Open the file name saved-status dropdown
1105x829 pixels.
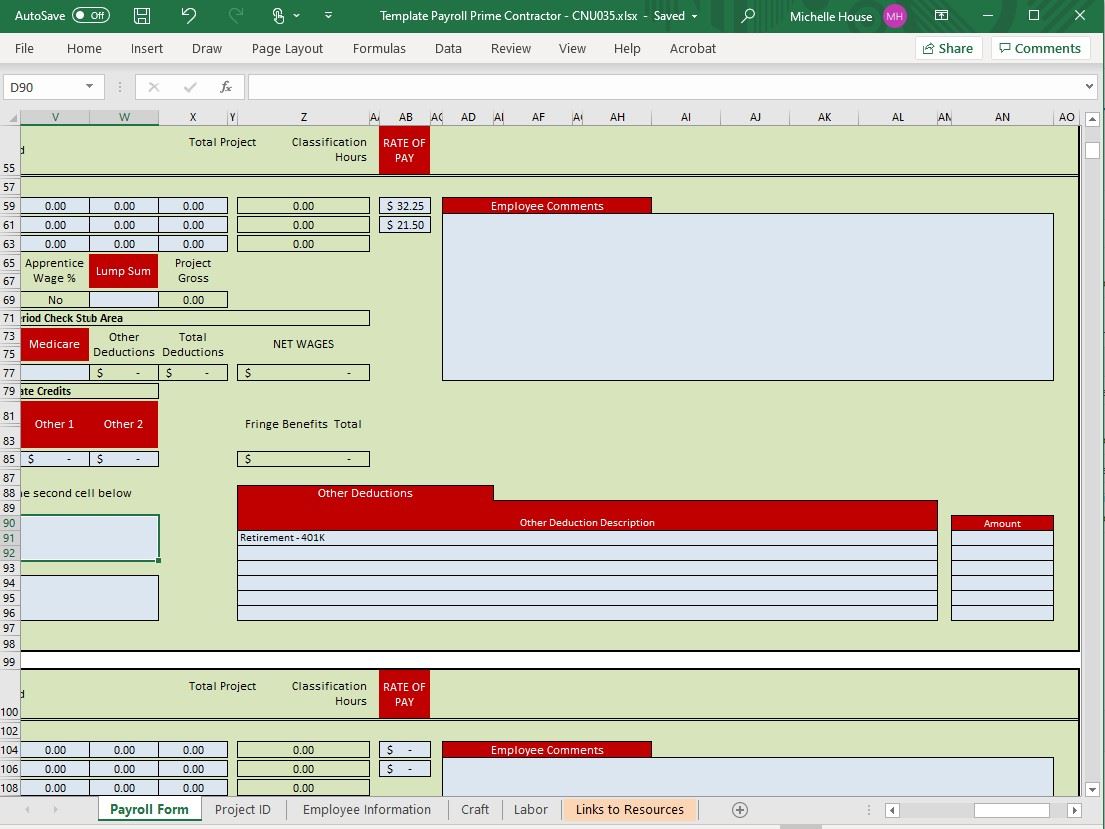[x=695, y=16]
